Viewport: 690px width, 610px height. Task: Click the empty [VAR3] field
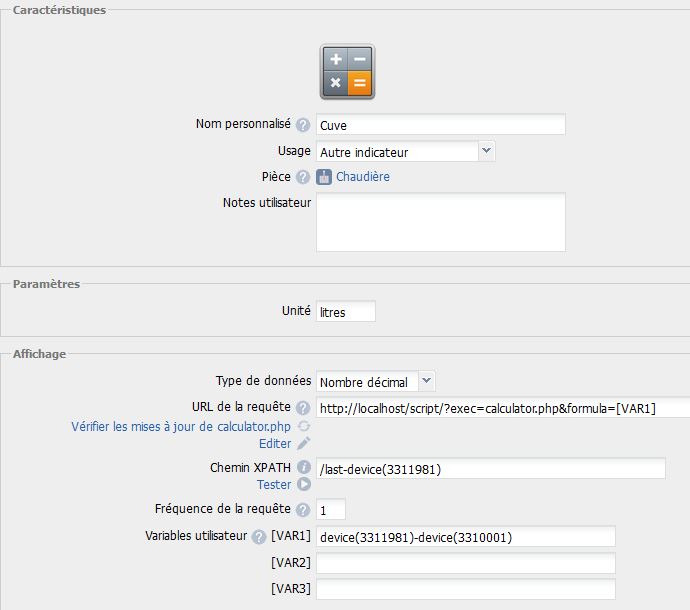pyautogui.click(x=466, y=589)
